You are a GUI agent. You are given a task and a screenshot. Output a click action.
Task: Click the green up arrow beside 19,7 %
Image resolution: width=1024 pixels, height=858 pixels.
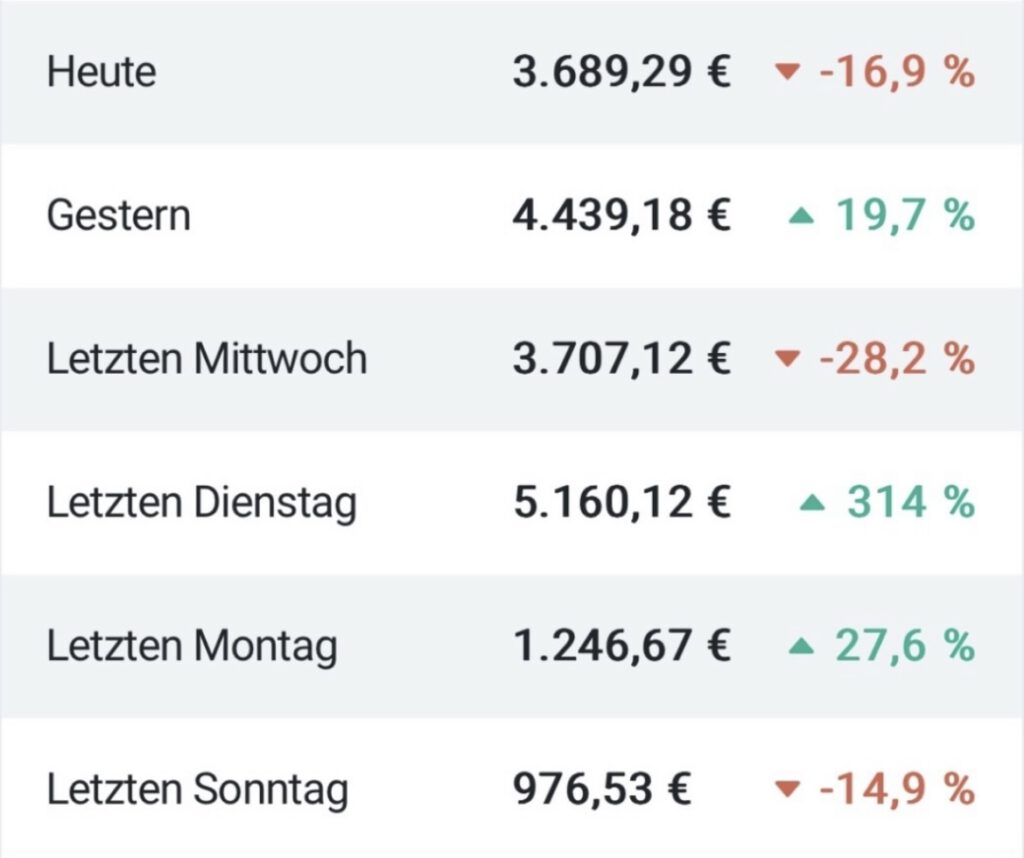tap(801, 215)
